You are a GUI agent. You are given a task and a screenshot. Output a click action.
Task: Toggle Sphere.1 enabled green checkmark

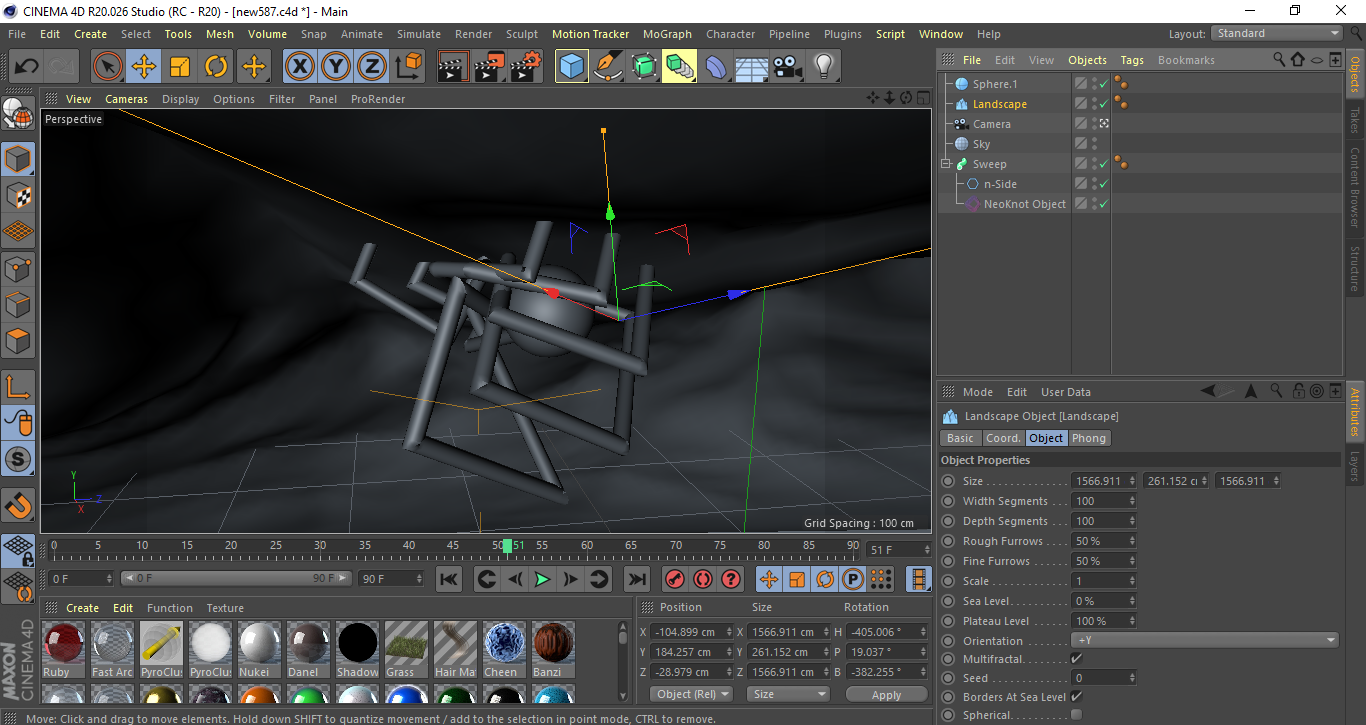point(1104,84)
